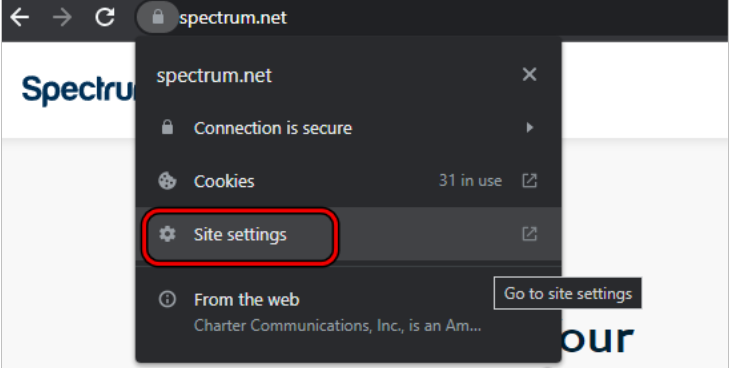
Task: Click the spectrum.net URL in address bar
Action: [233, 18]
